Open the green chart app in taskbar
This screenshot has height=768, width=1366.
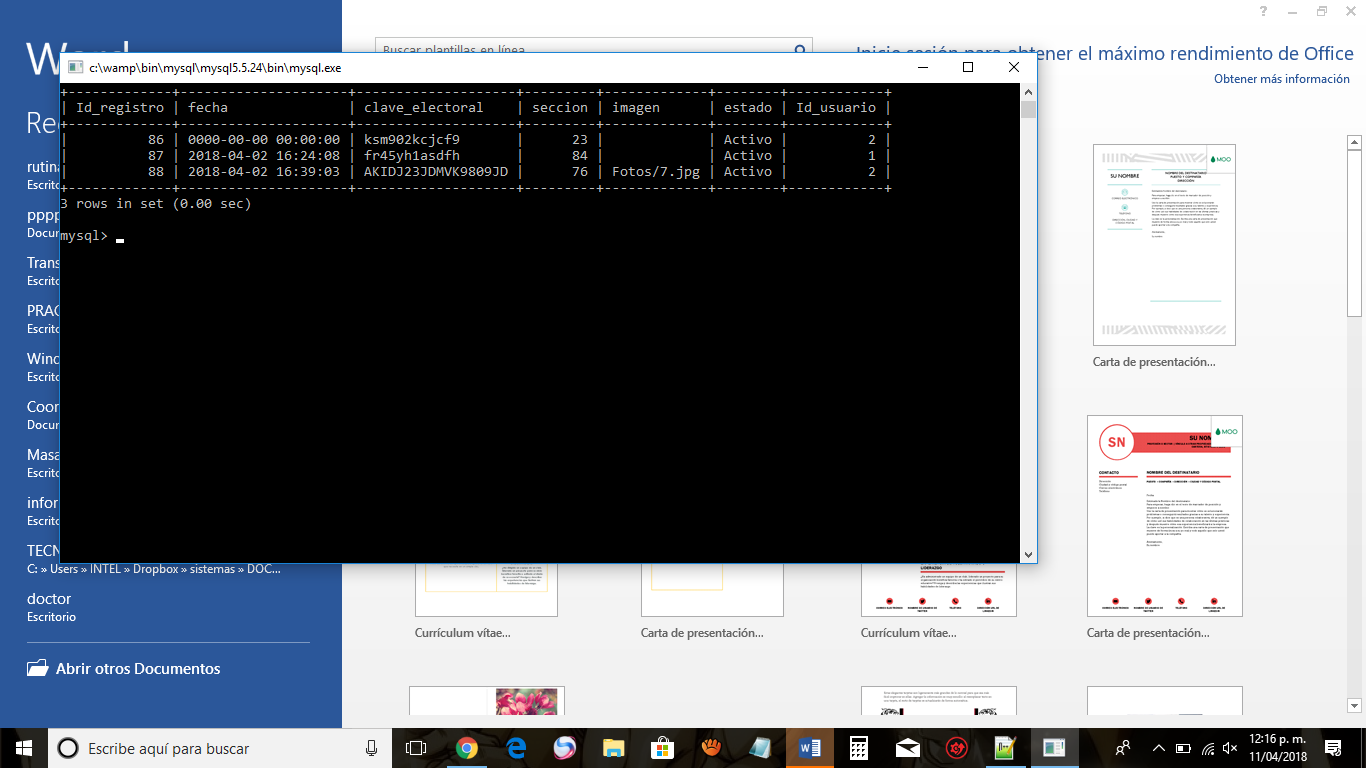1005,748
